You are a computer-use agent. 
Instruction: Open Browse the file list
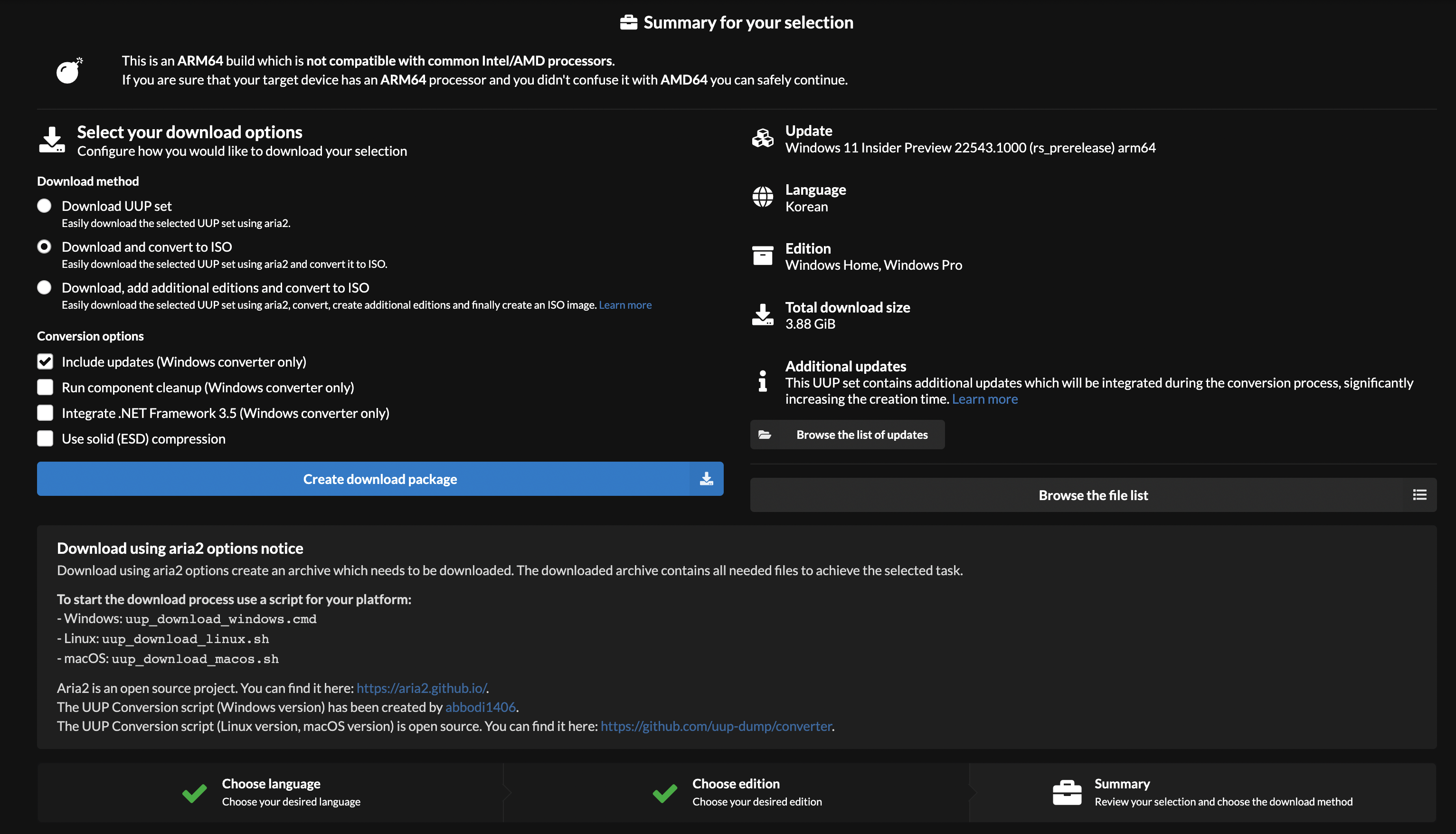click(x=1093, y=495)
